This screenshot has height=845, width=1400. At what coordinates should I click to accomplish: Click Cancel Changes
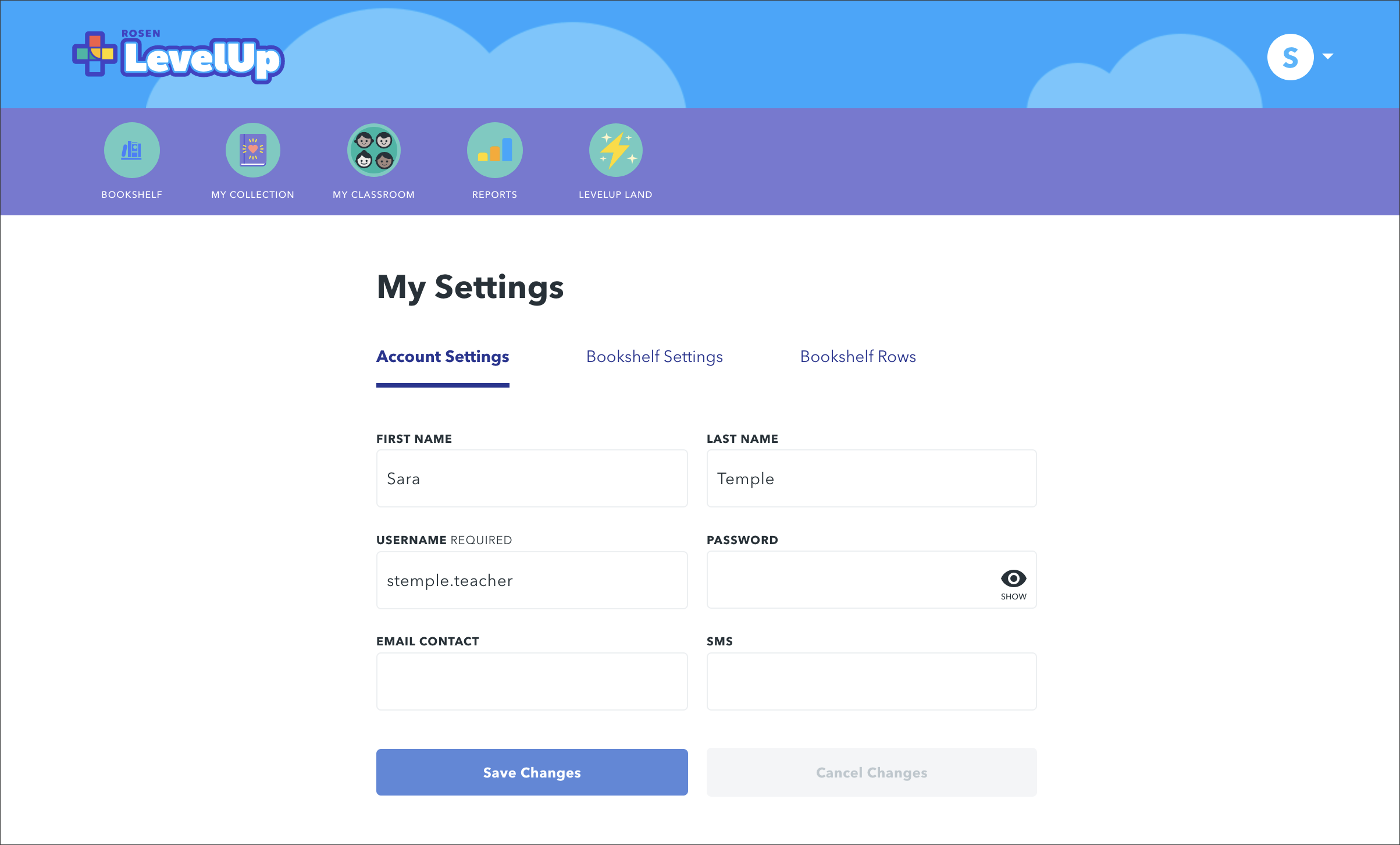tap(871, 772)
